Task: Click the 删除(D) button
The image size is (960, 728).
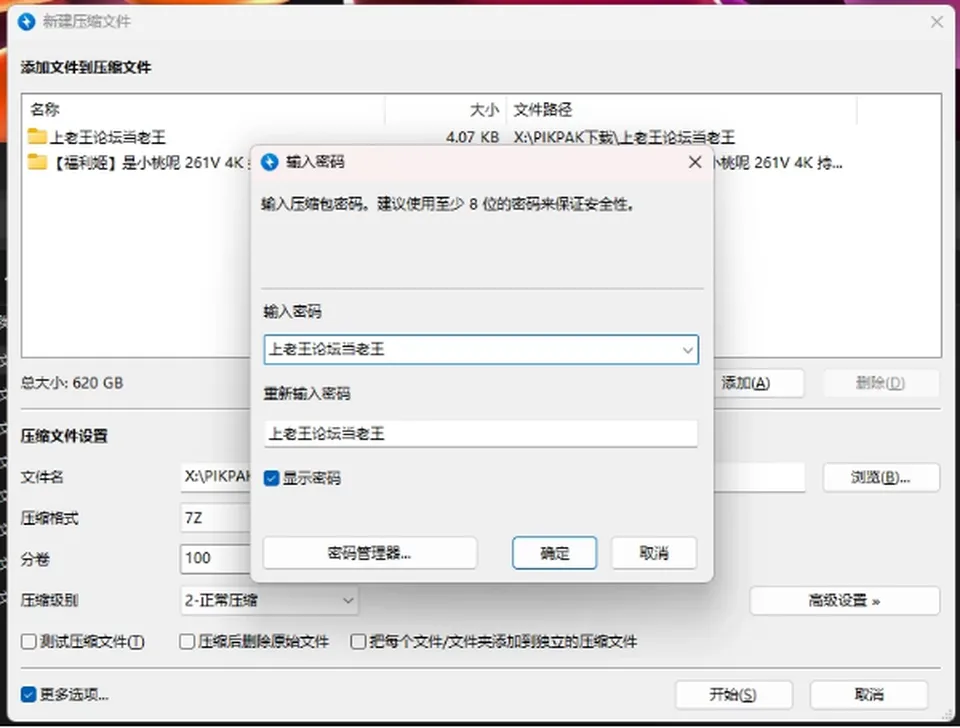Action: pos(880,384)
